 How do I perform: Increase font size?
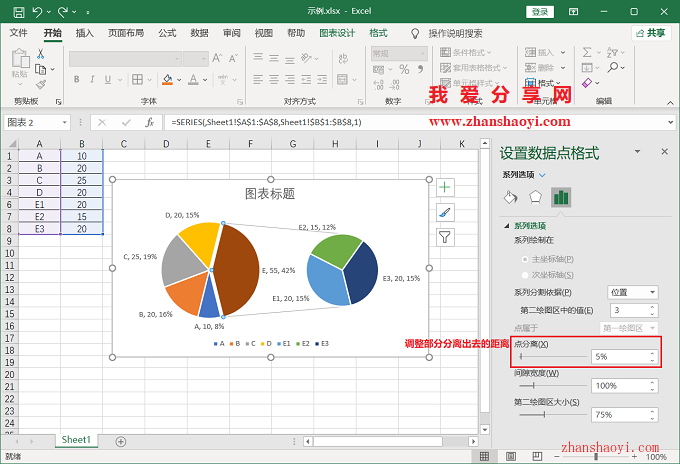point(217,58)
